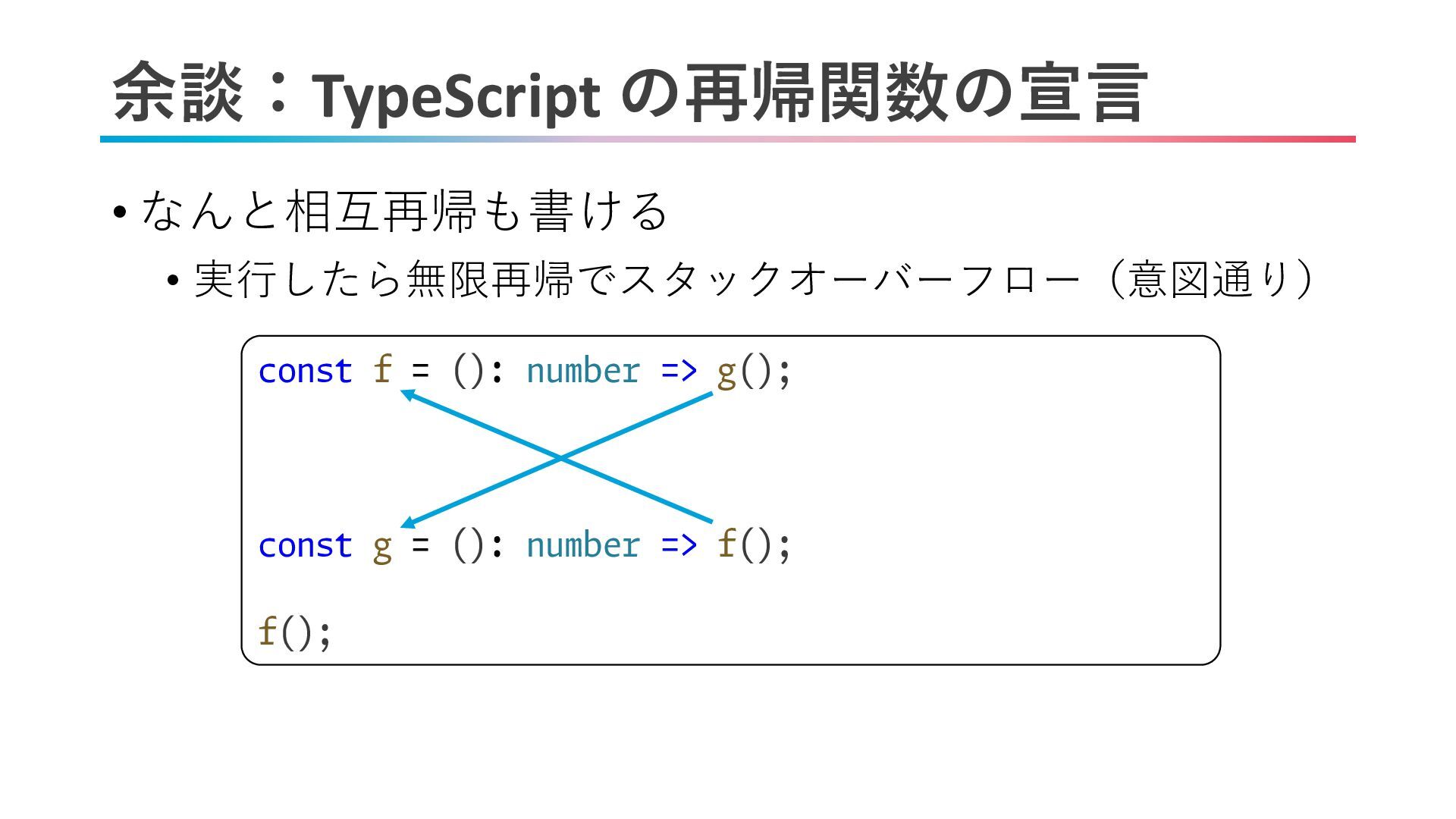Click the arrow operator => in the g declaration
Screen dimensions: 1456x819
[x=679, y=546]
